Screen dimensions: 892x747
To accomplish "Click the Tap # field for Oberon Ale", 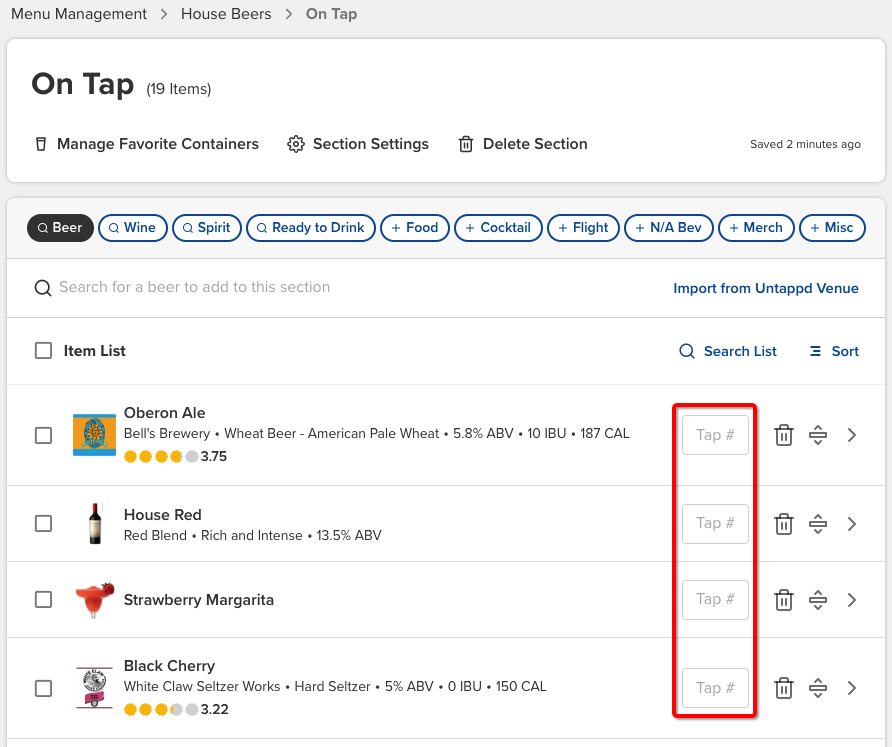I will pyautogui.click(x=715, y=434).
